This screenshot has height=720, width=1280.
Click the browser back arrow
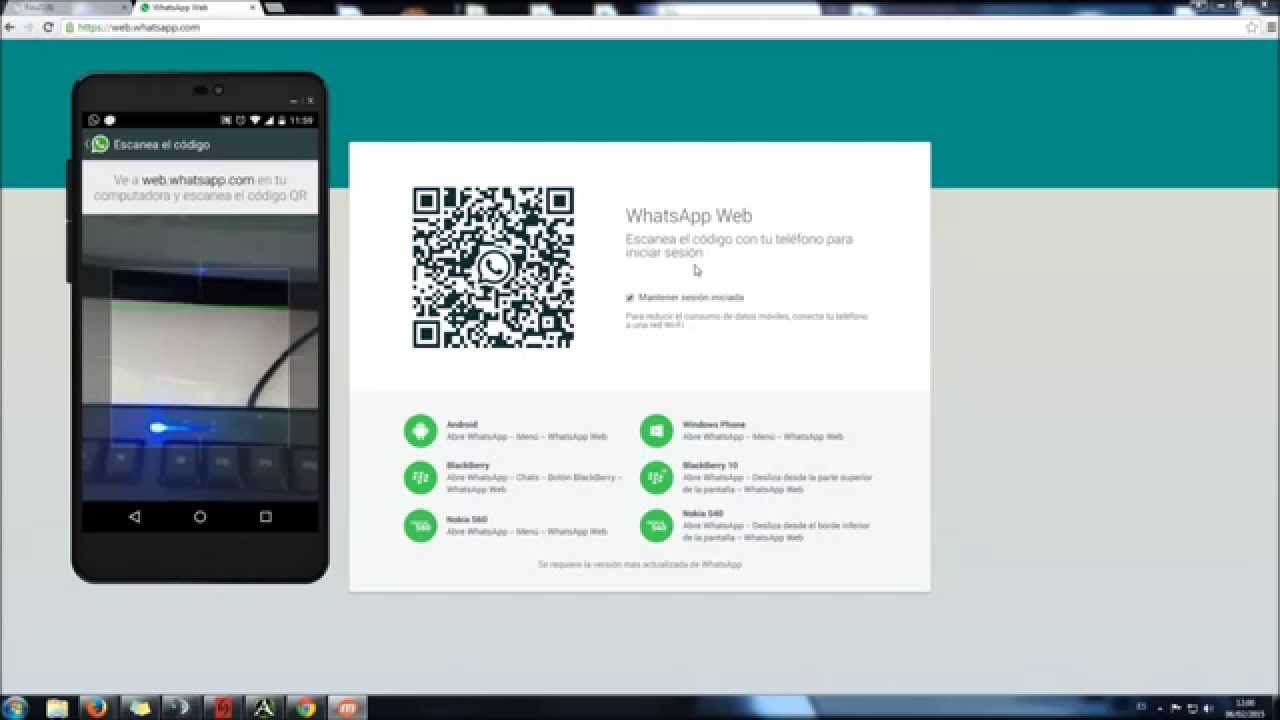10,27
